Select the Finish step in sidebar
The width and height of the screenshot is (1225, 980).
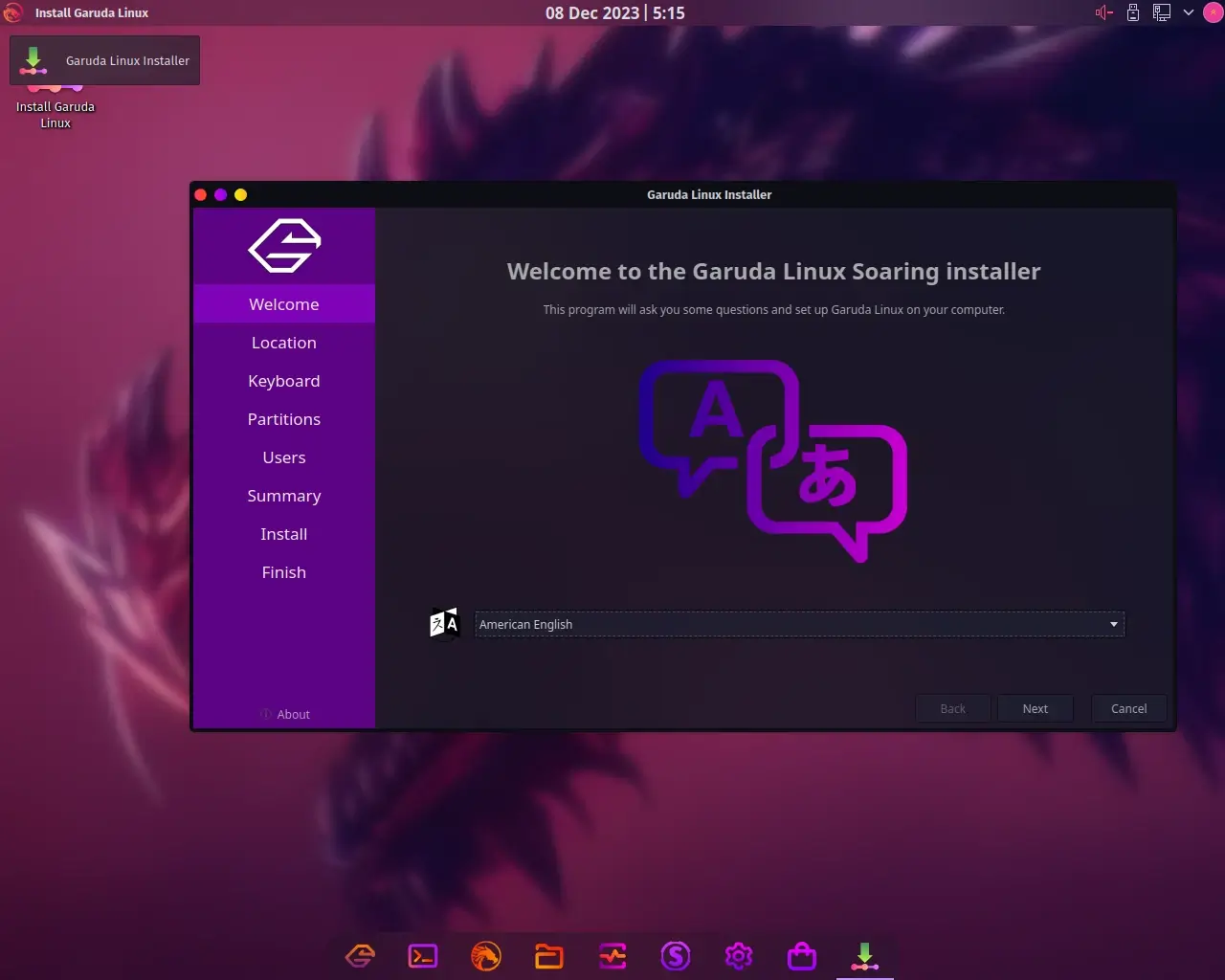point(284,572)
